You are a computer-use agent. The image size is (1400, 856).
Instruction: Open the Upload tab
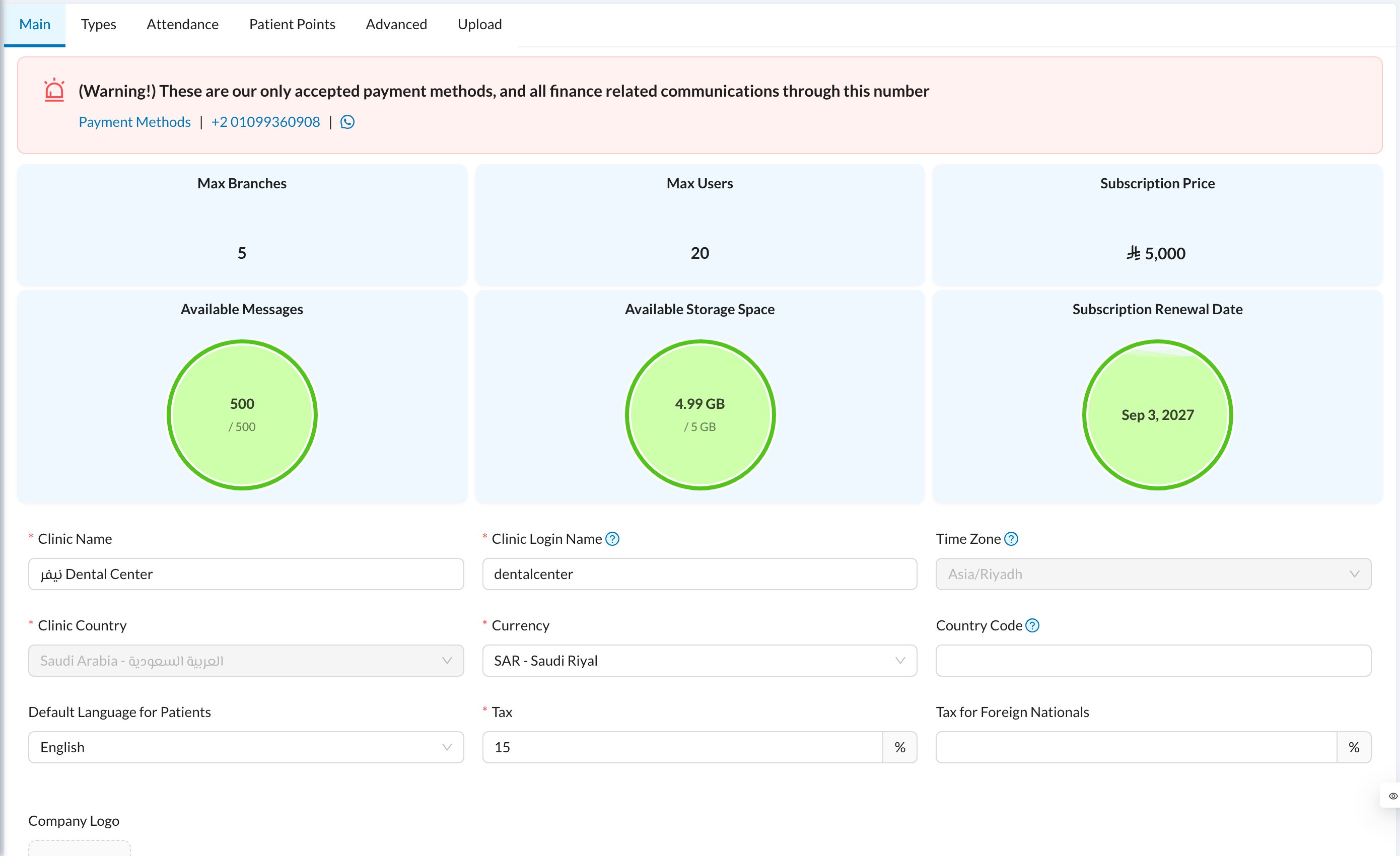[479, 25]
